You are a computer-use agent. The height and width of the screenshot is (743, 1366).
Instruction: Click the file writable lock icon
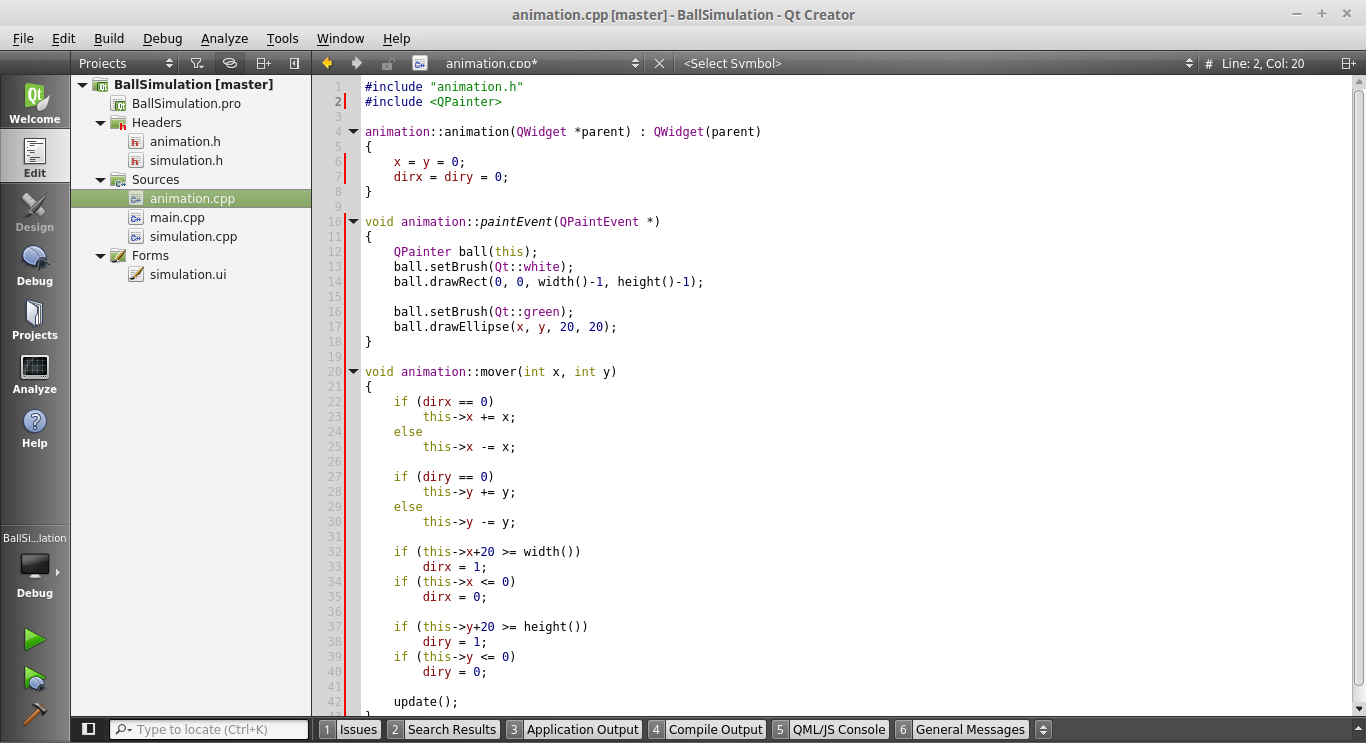388,63
